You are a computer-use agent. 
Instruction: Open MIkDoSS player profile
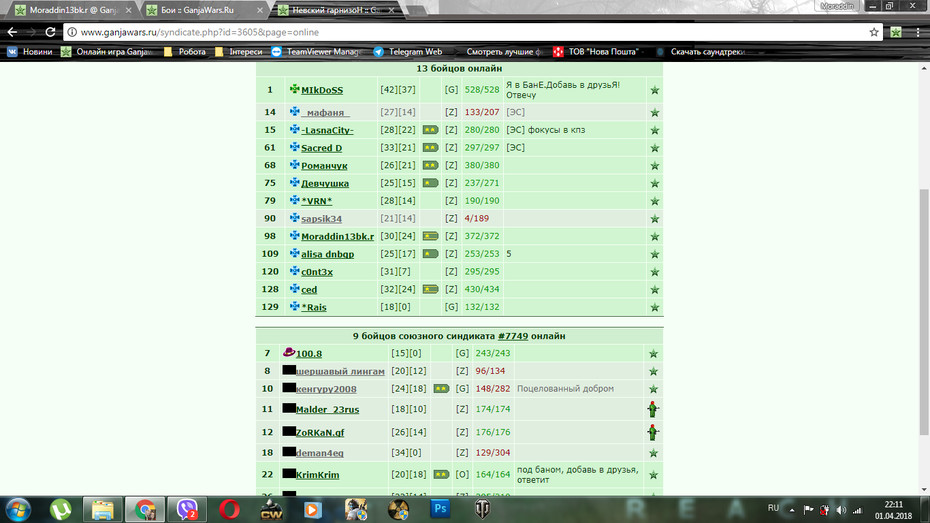tap(322, 90)
